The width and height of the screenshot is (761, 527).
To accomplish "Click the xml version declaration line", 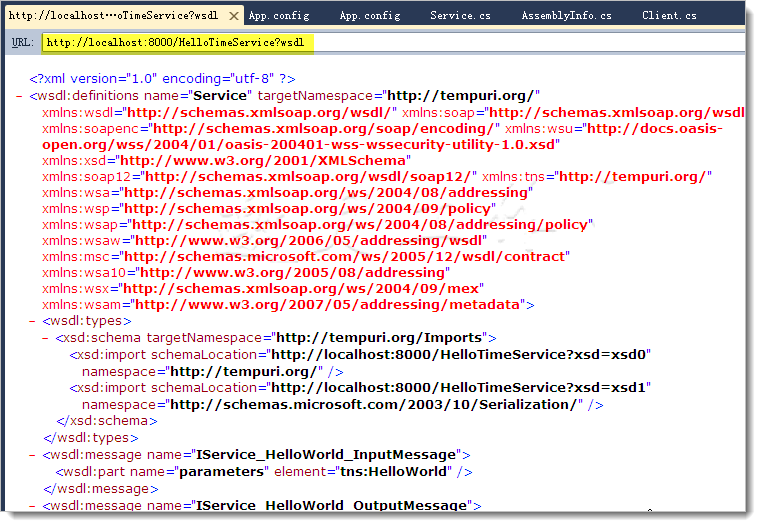I will (162, 79).
